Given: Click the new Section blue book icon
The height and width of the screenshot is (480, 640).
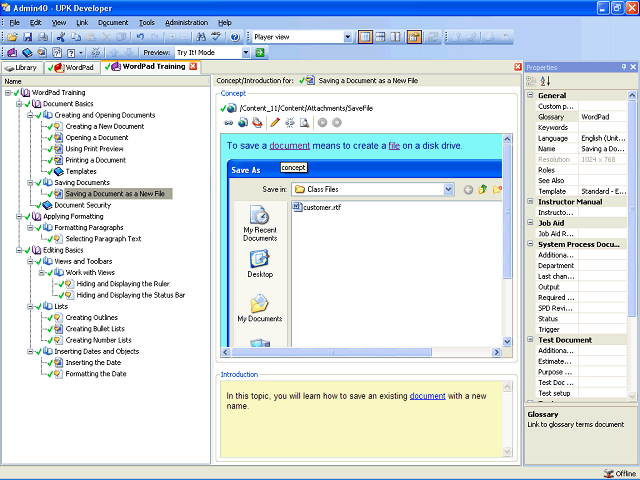Looking at the screenshot, I should pyautogui.click(x=27, y=53).
